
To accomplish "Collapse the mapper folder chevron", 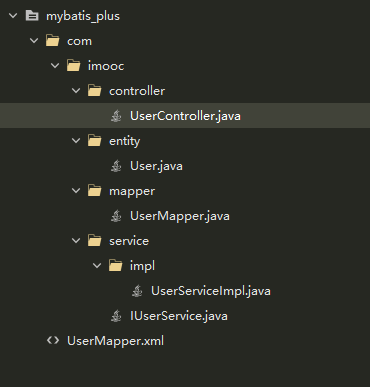I will (76, 191).
